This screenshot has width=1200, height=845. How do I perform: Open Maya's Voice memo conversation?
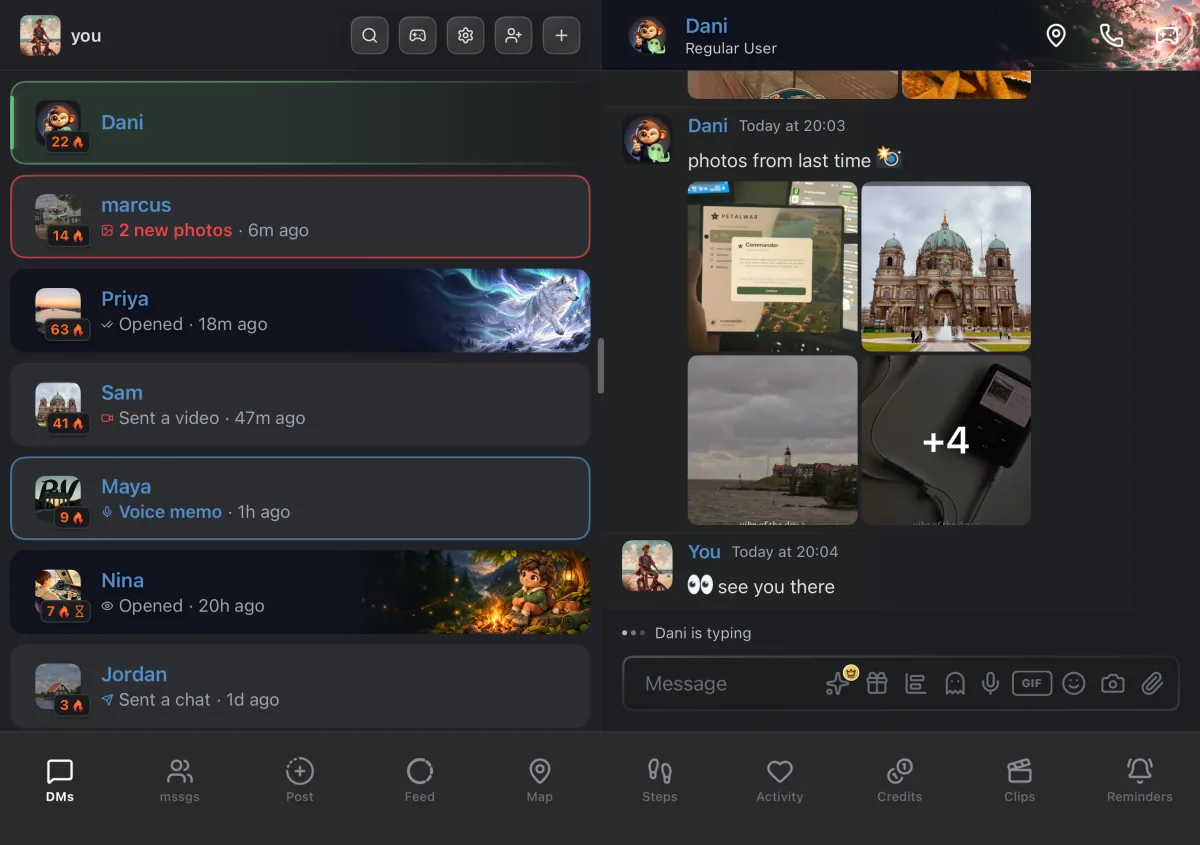(300, 499)
